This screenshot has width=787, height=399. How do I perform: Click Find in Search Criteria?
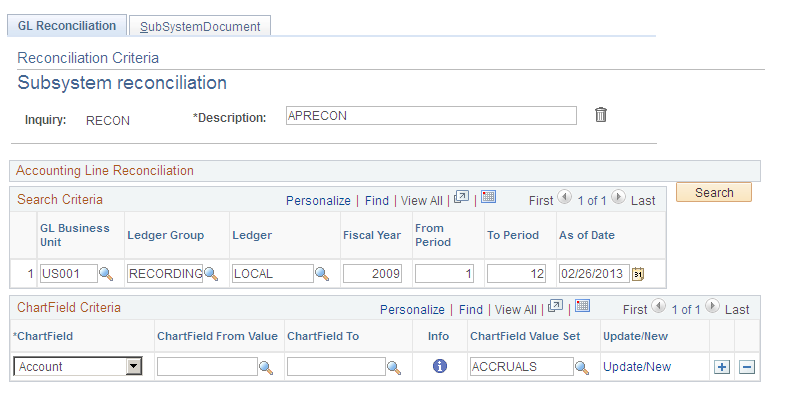point(376,201)
